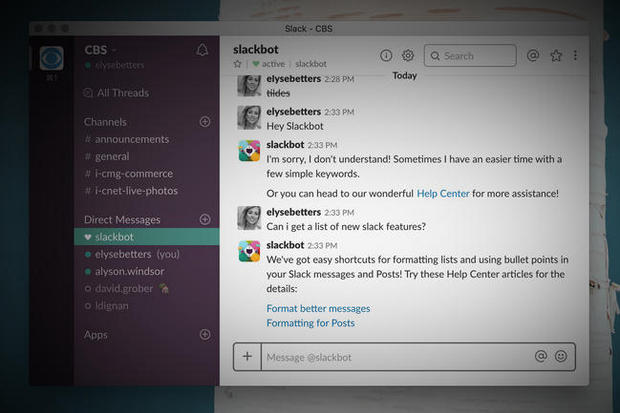
Task: Click plus button to attach file
Action: click(x=248, y=356)
